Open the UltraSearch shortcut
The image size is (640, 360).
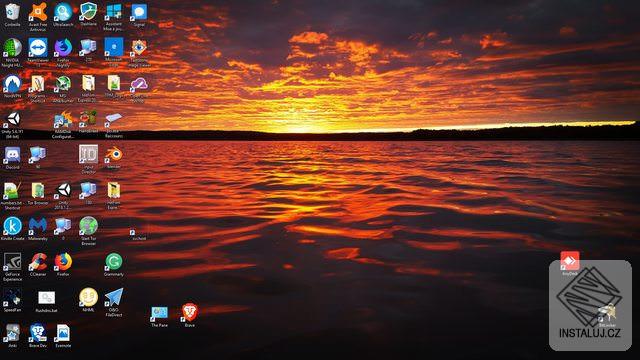63,12
